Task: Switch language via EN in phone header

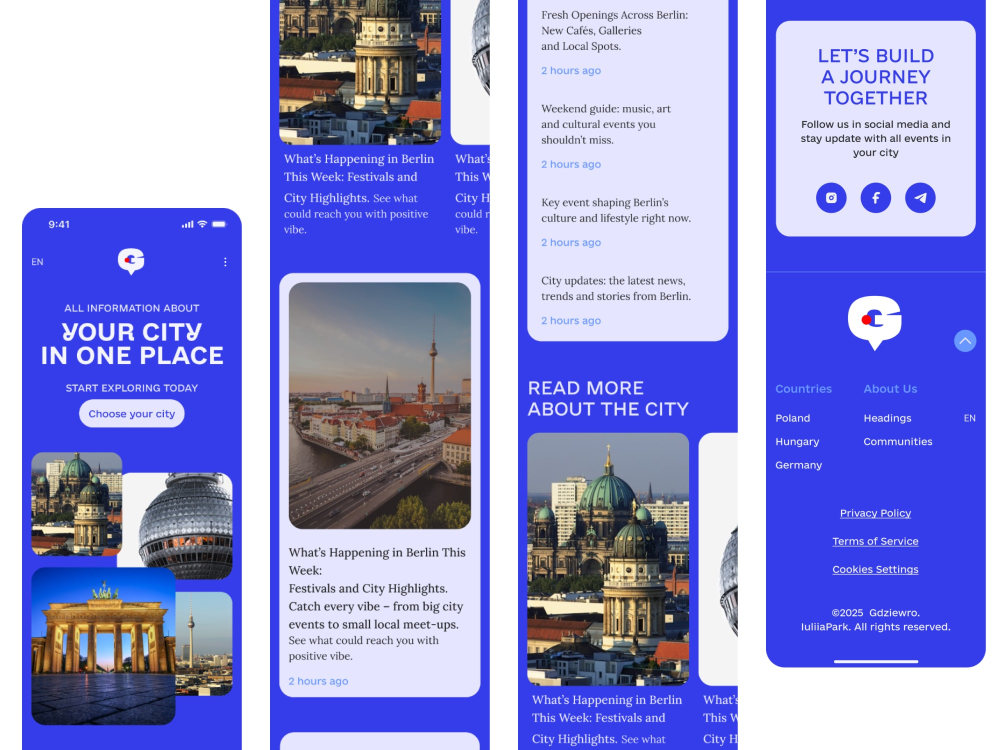Action: [38, 262]
